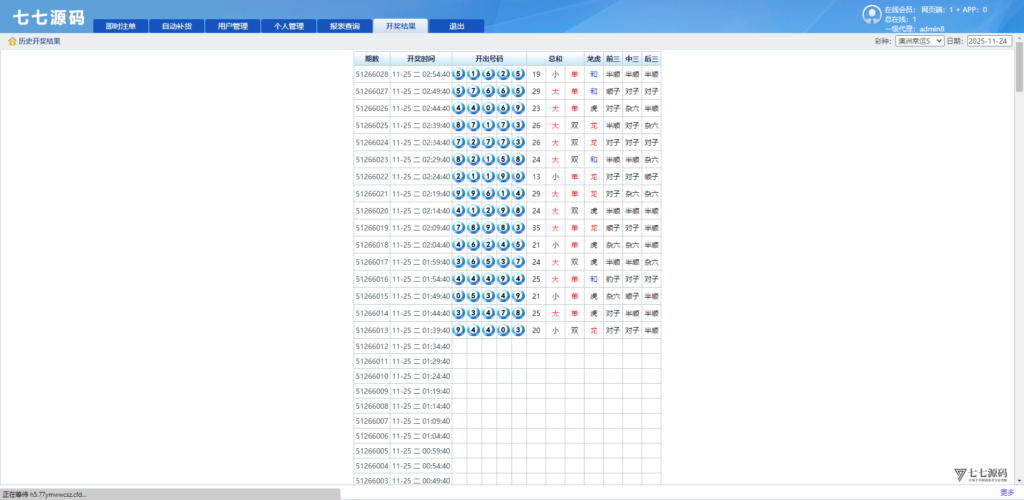
Task: Click the user avatar icon in header
Action: pos(870,13)
